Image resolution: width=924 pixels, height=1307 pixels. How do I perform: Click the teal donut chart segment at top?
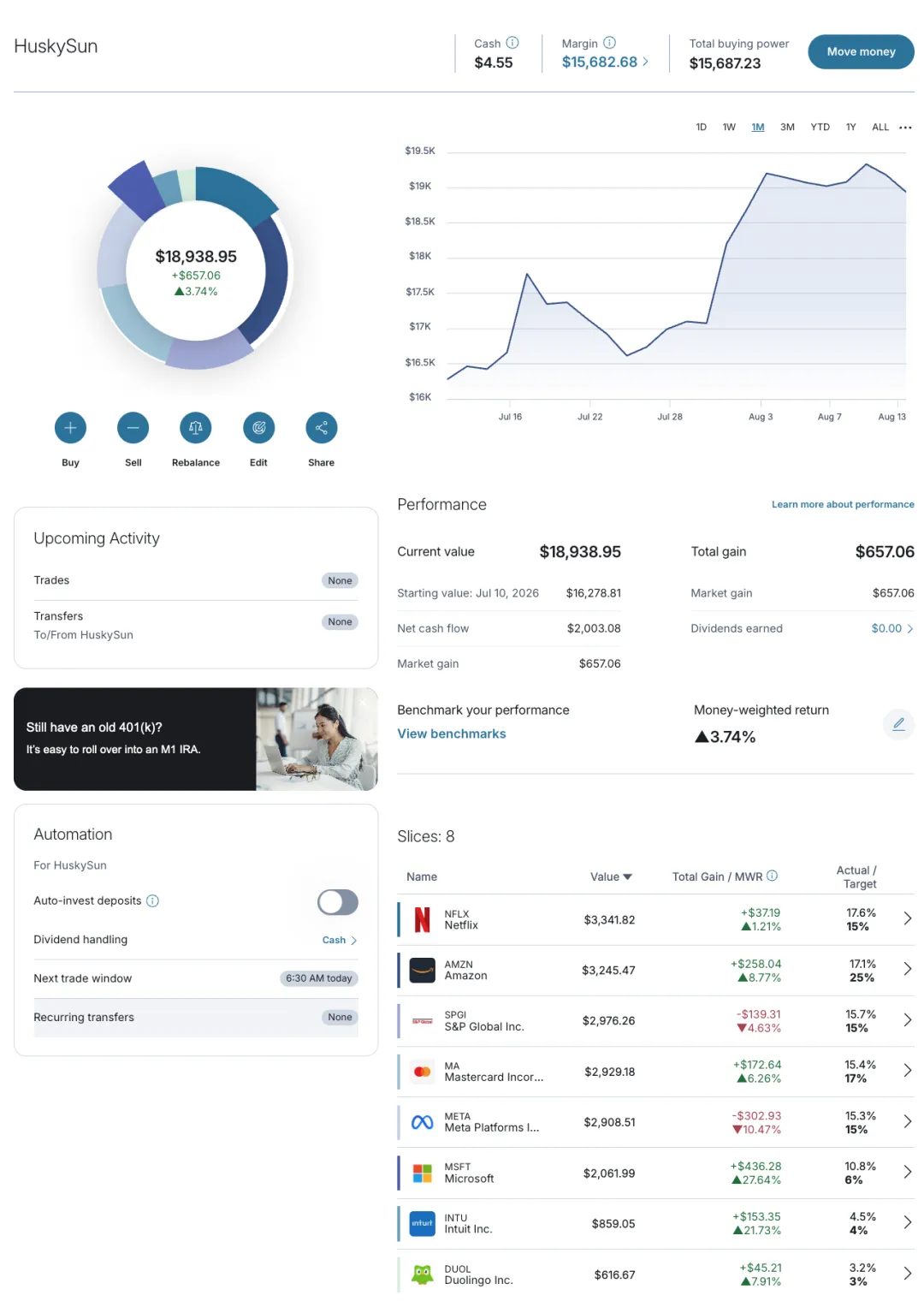(x=237, y=193)
